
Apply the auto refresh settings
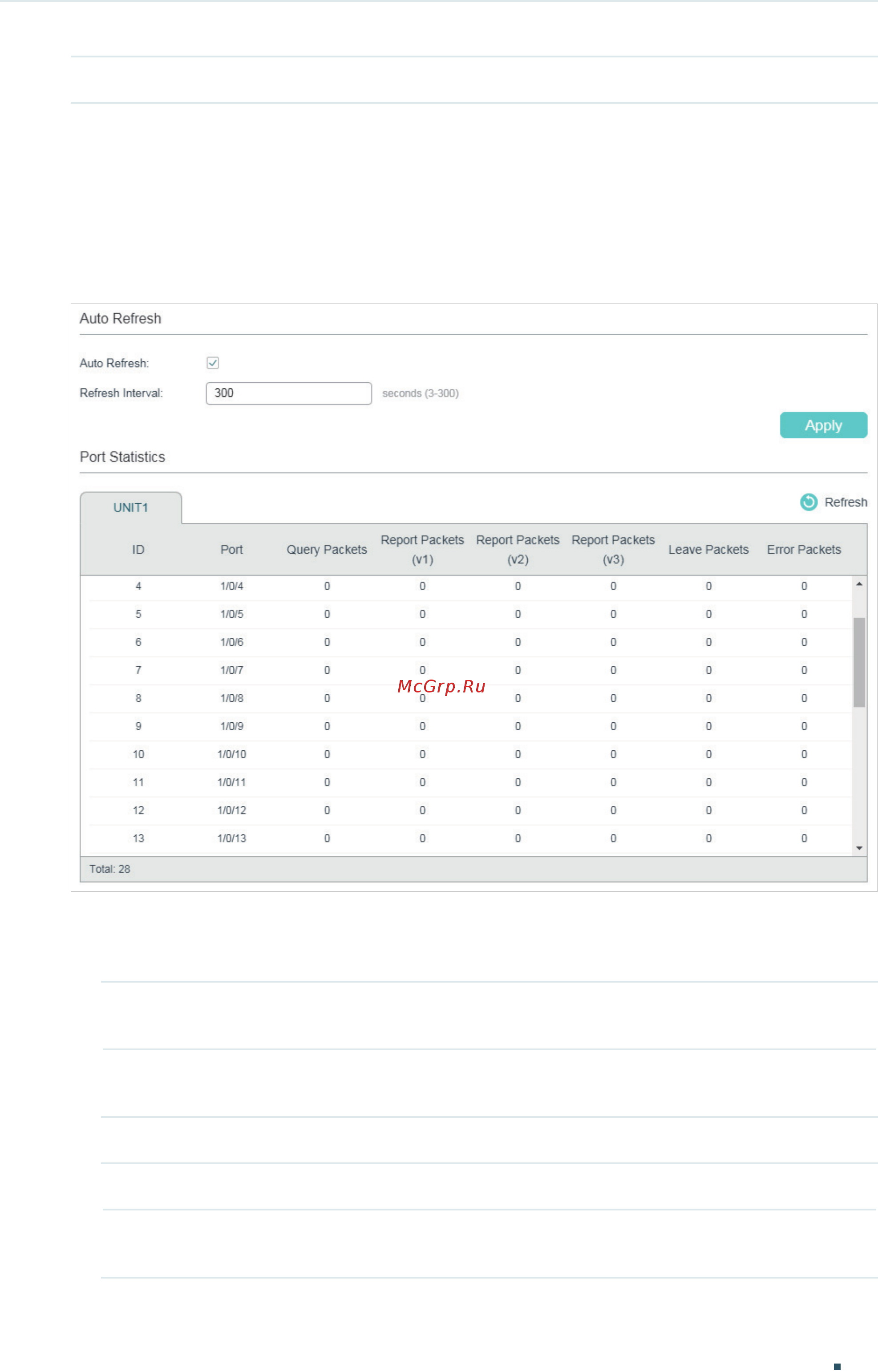tap(823, 425)
